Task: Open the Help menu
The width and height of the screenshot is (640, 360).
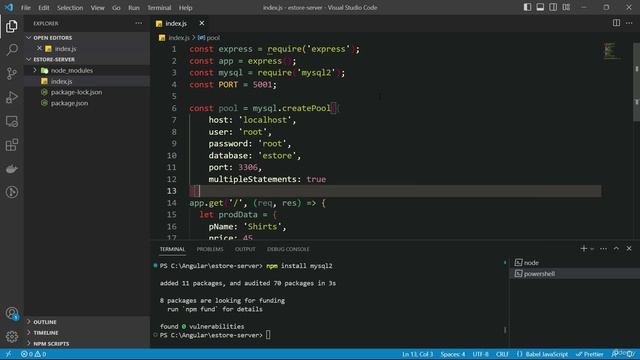Action: [185, 7]
